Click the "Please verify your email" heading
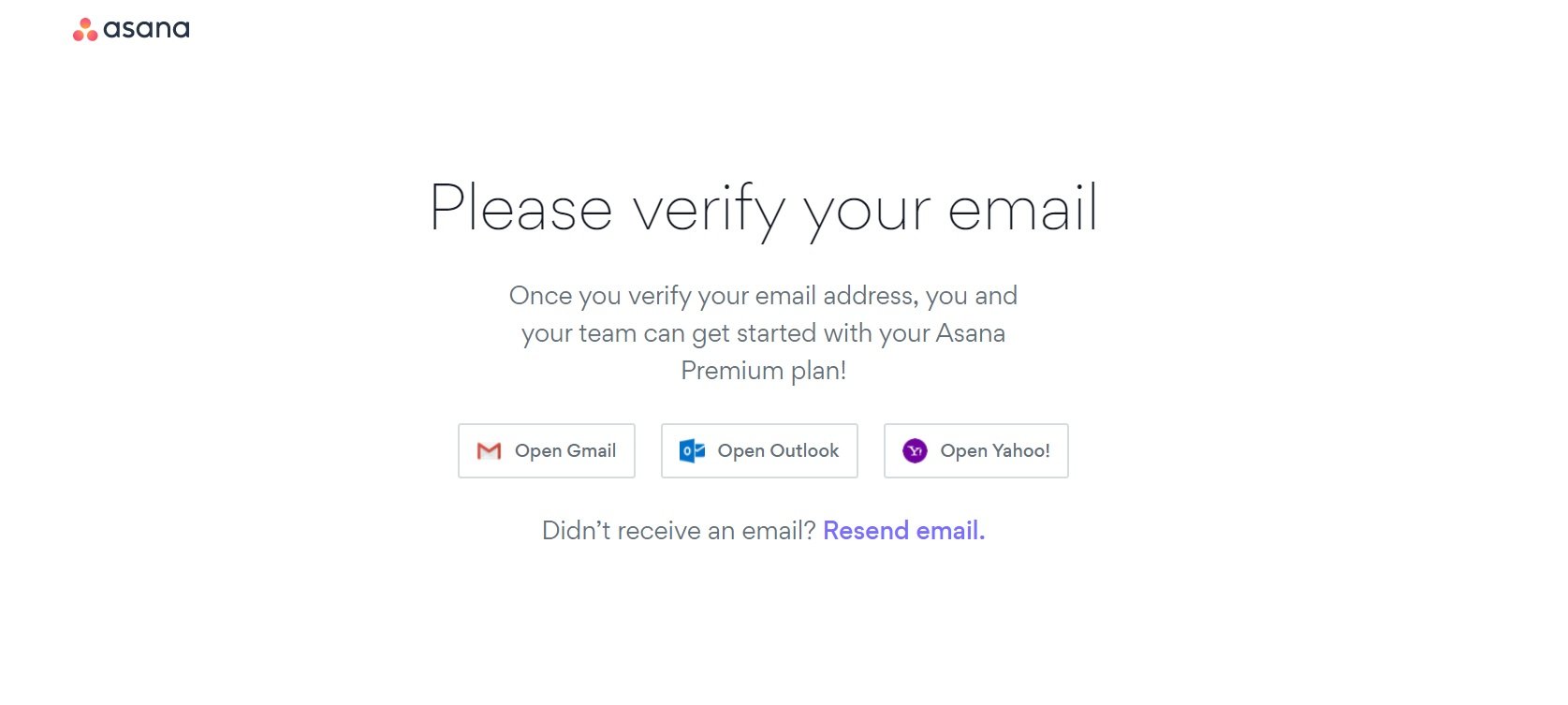1568x705 pixels. click(x=763, y=211)
